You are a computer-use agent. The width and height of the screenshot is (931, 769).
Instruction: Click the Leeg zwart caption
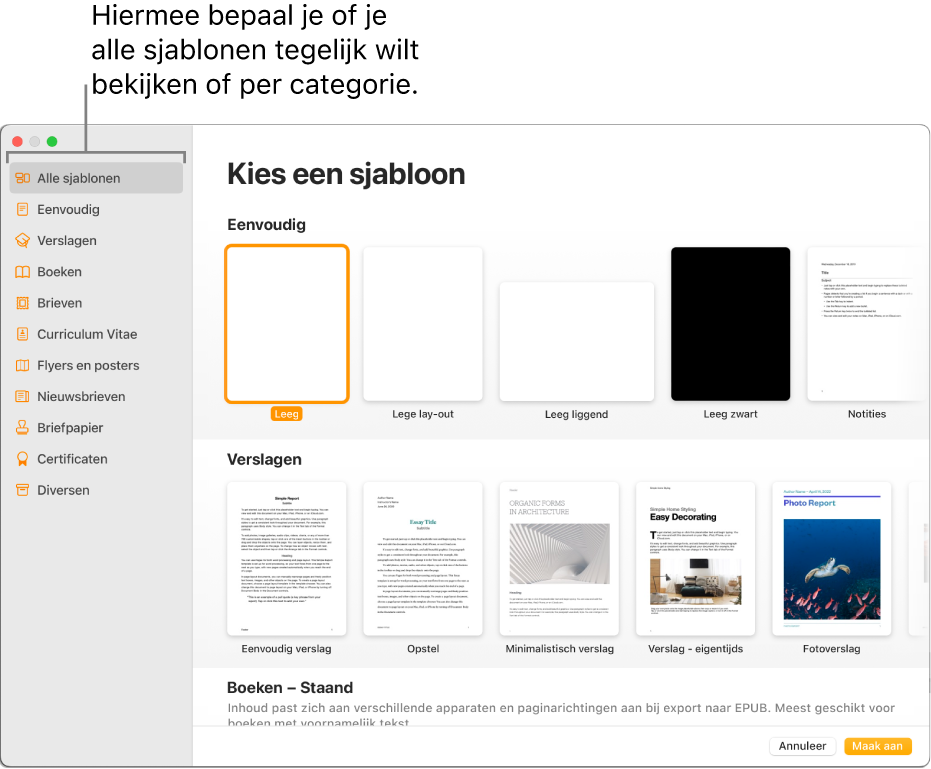coord(730,414)
